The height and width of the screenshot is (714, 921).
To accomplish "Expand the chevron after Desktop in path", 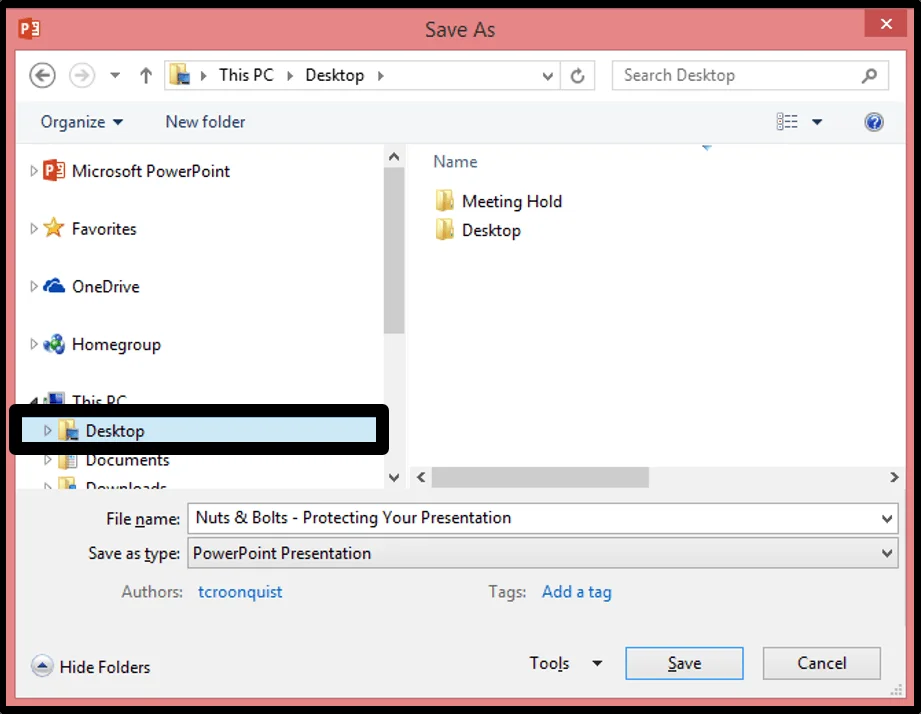I will (x=381, y=76).
